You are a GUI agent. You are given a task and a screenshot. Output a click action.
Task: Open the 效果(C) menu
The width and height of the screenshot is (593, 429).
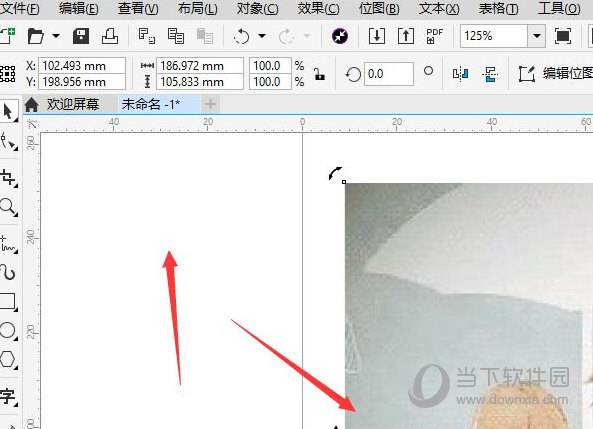[318, 8]
